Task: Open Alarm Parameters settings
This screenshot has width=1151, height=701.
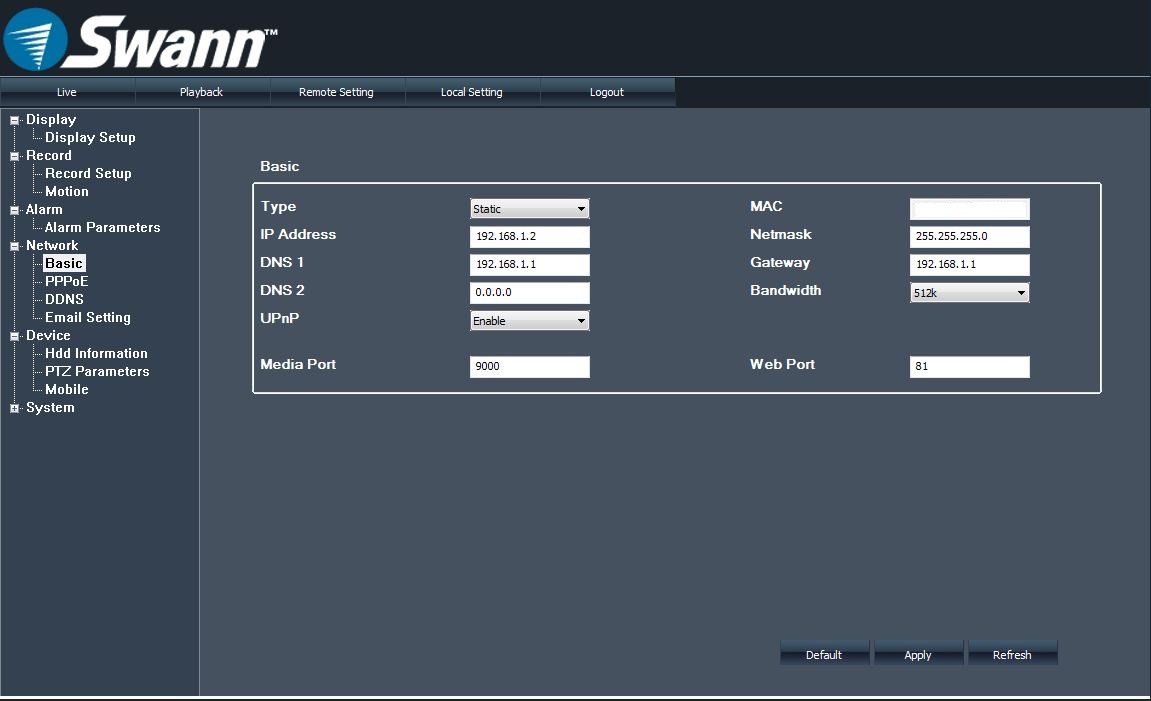Action: 102,227
